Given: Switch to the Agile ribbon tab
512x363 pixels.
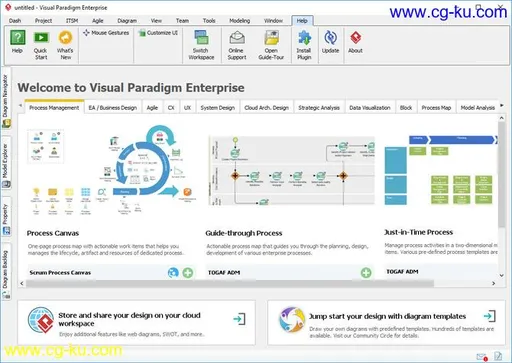Looking at the screenshot, I should 98,21.
